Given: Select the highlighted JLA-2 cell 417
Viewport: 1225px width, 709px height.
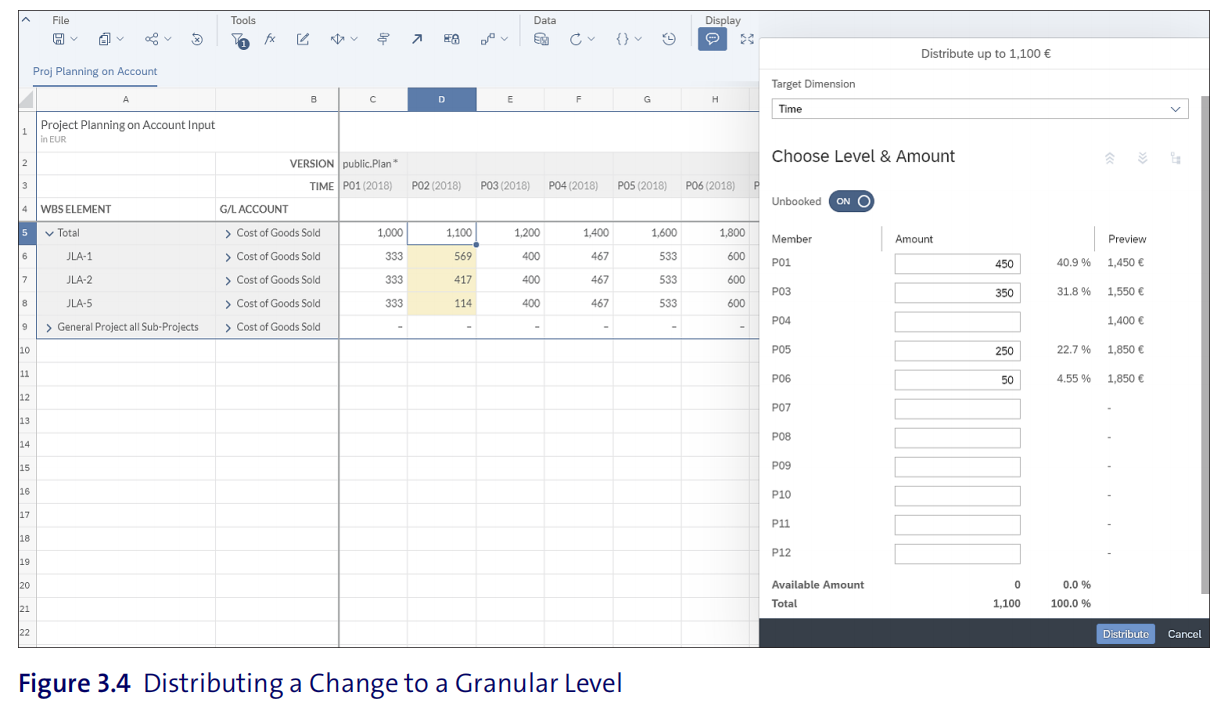Looking at the screenshot, I should [442, 280].
